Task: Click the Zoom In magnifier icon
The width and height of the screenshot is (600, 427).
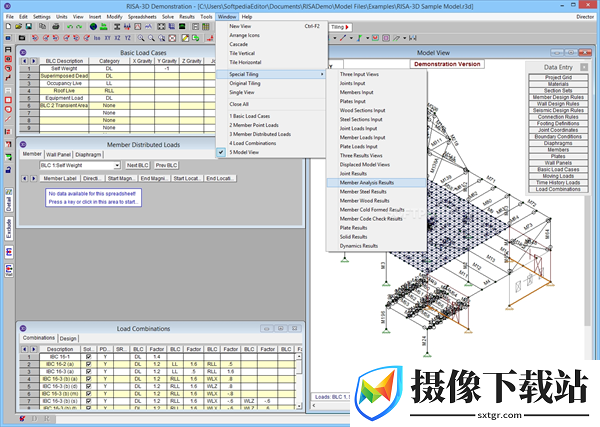Action: pyautogui.click(x=141, y=38)
